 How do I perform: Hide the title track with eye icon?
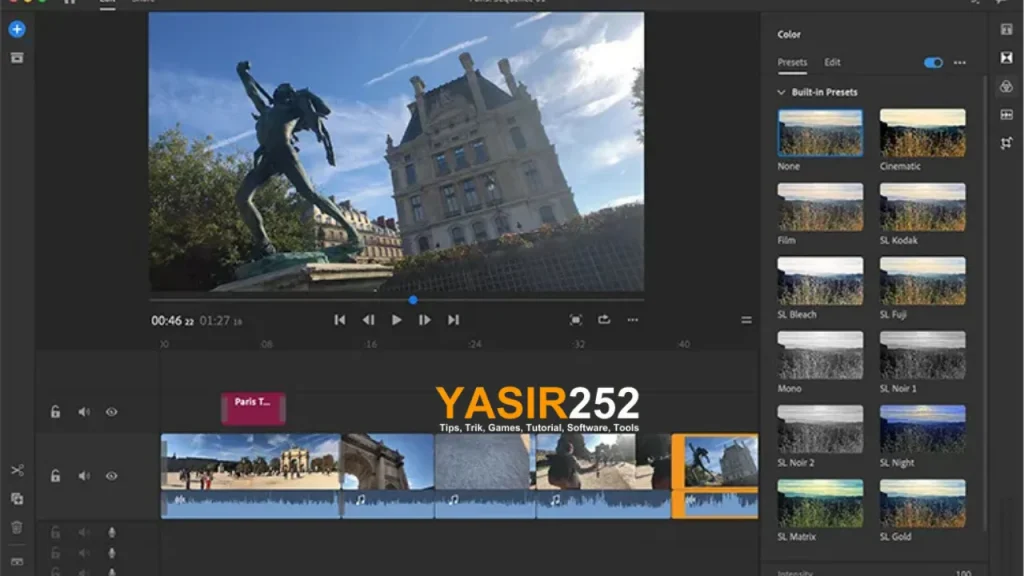(112, 412)
